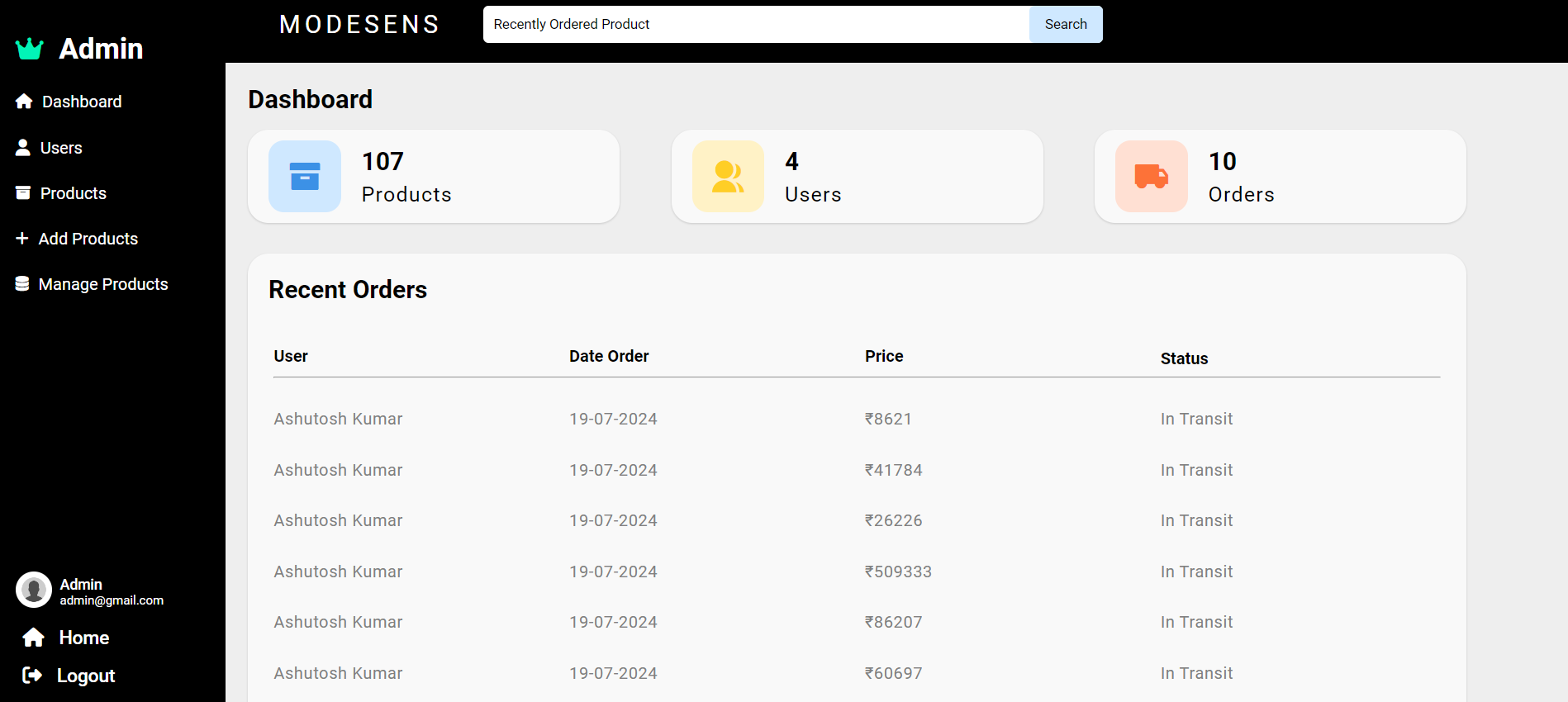
Task: Click the price ₹86207 cell
Action: [893, 622]
